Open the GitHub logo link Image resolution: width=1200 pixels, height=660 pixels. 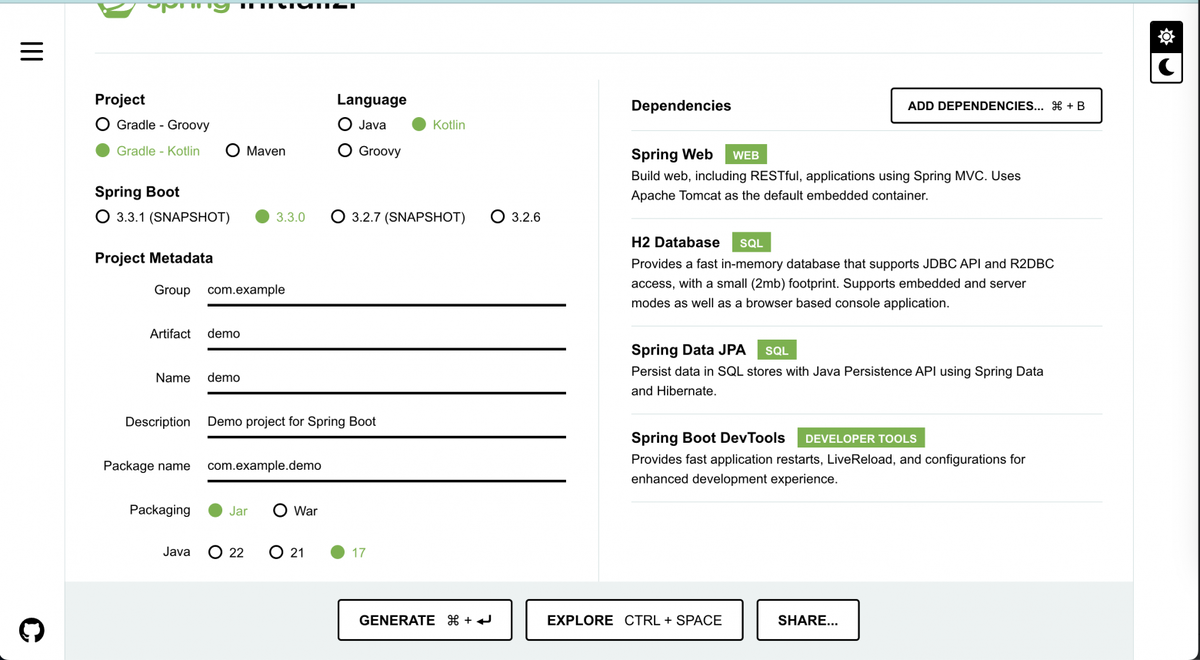click(x=32, y=631)
